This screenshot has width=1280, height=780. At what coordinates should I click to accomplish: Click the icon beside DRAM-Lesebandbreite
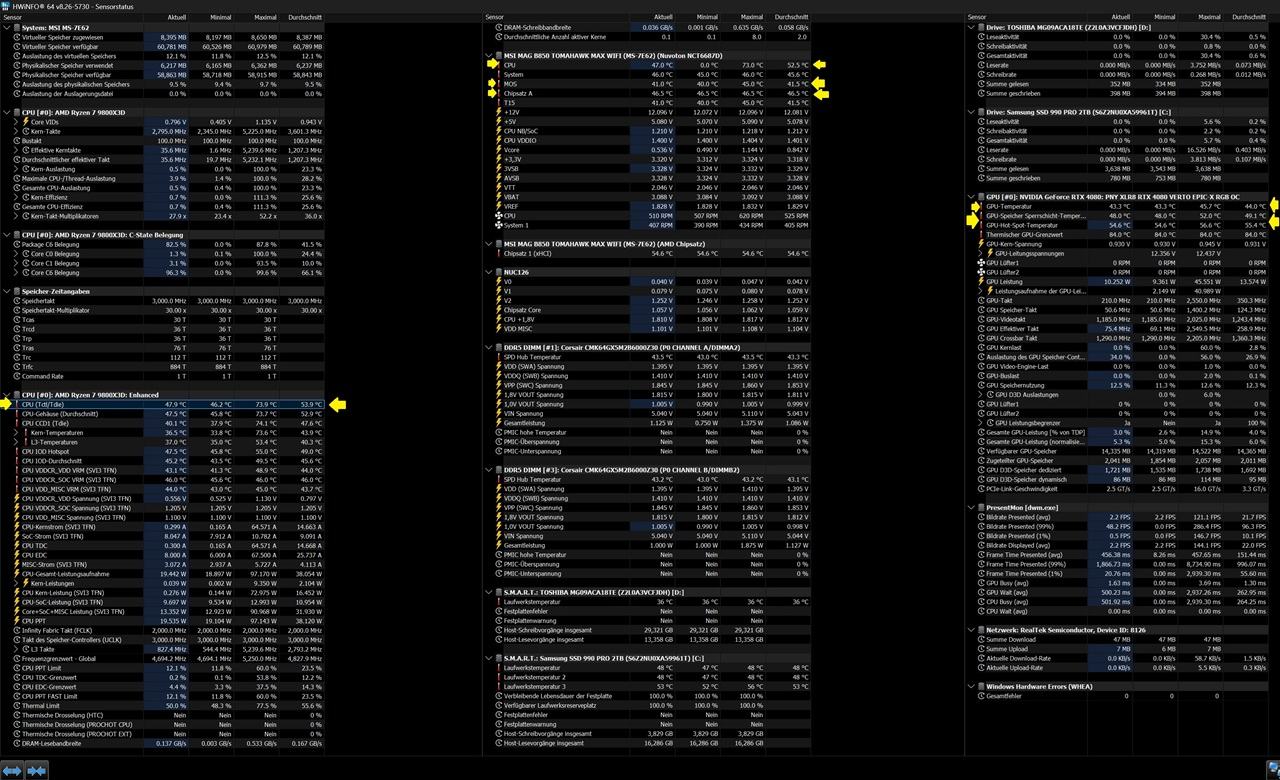pyautogui.click(x=16, y=743)
